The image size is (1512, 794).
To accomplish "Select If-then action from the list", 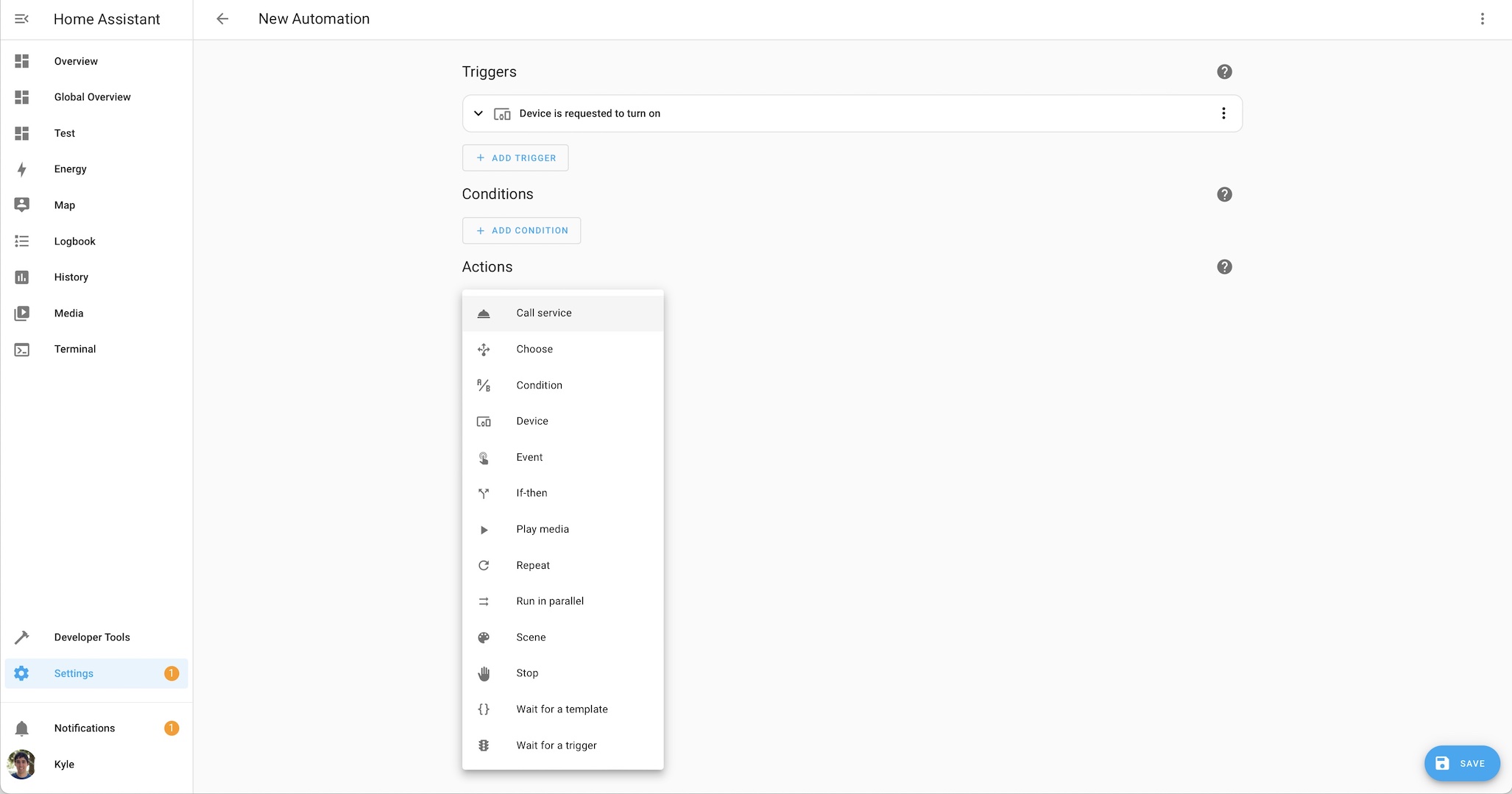I will coord(563,494).
